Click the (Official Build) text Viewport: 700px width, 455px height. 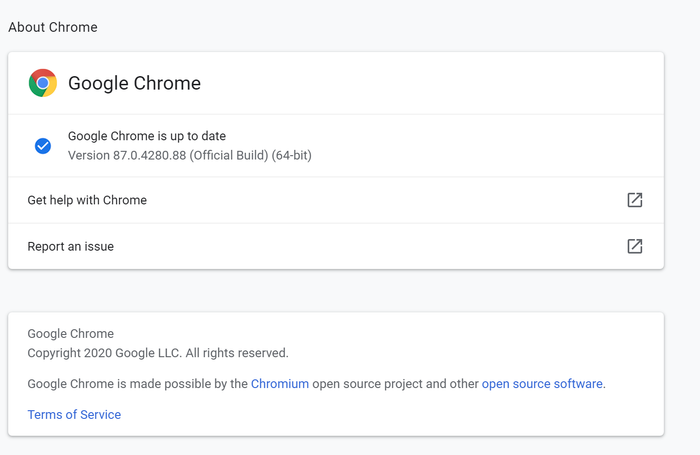point(229,155)
